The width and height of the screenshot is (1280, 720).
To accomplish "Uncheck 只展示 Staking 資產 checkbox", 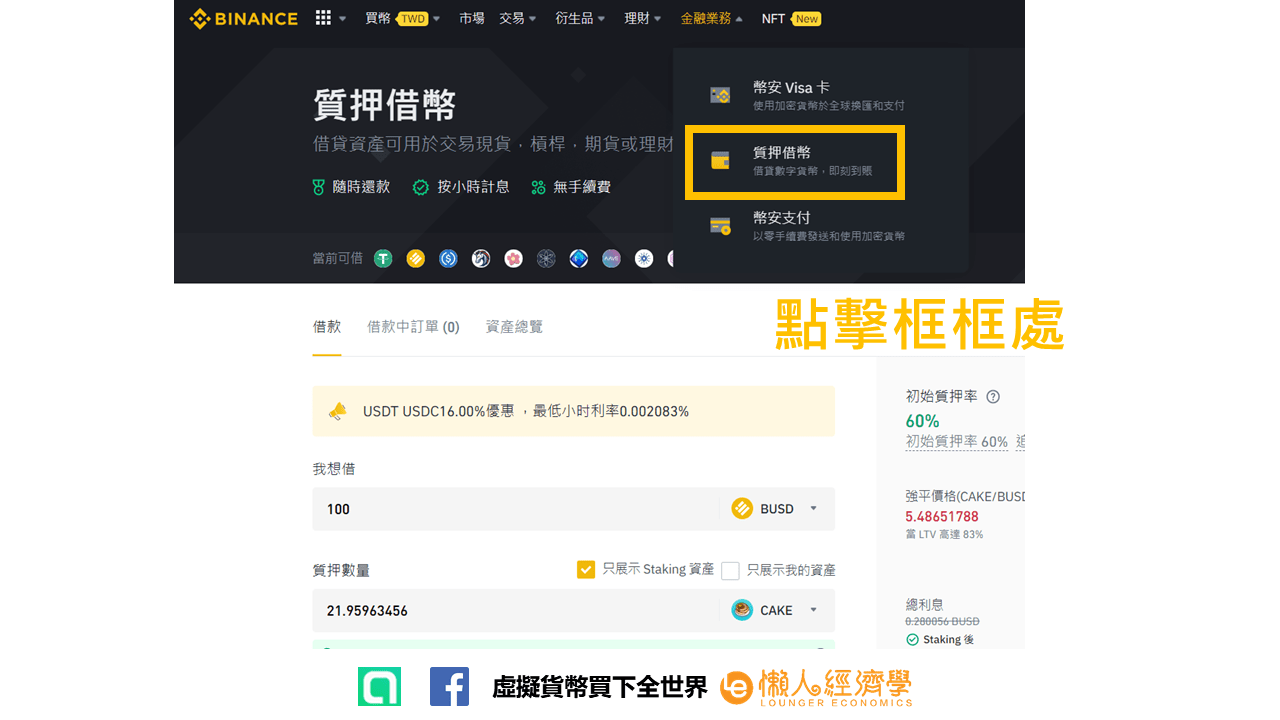I will point(586,570).
